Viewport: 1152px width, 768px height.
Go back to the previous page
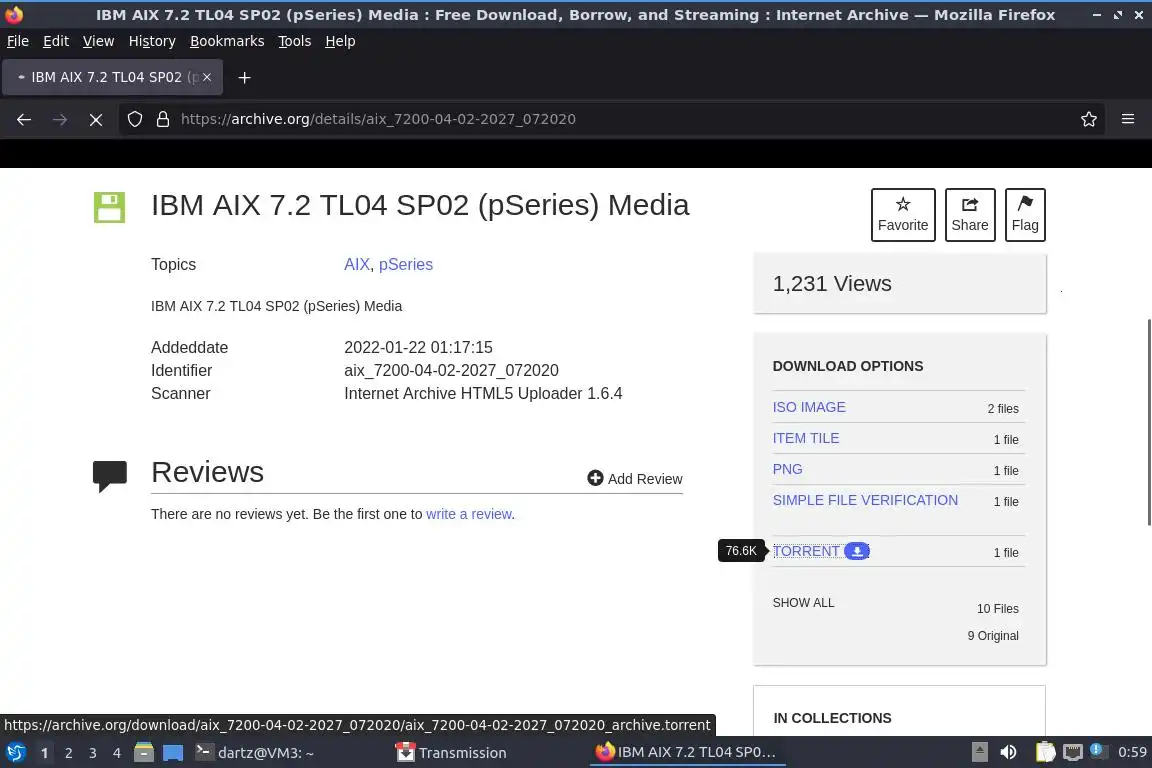24,119
